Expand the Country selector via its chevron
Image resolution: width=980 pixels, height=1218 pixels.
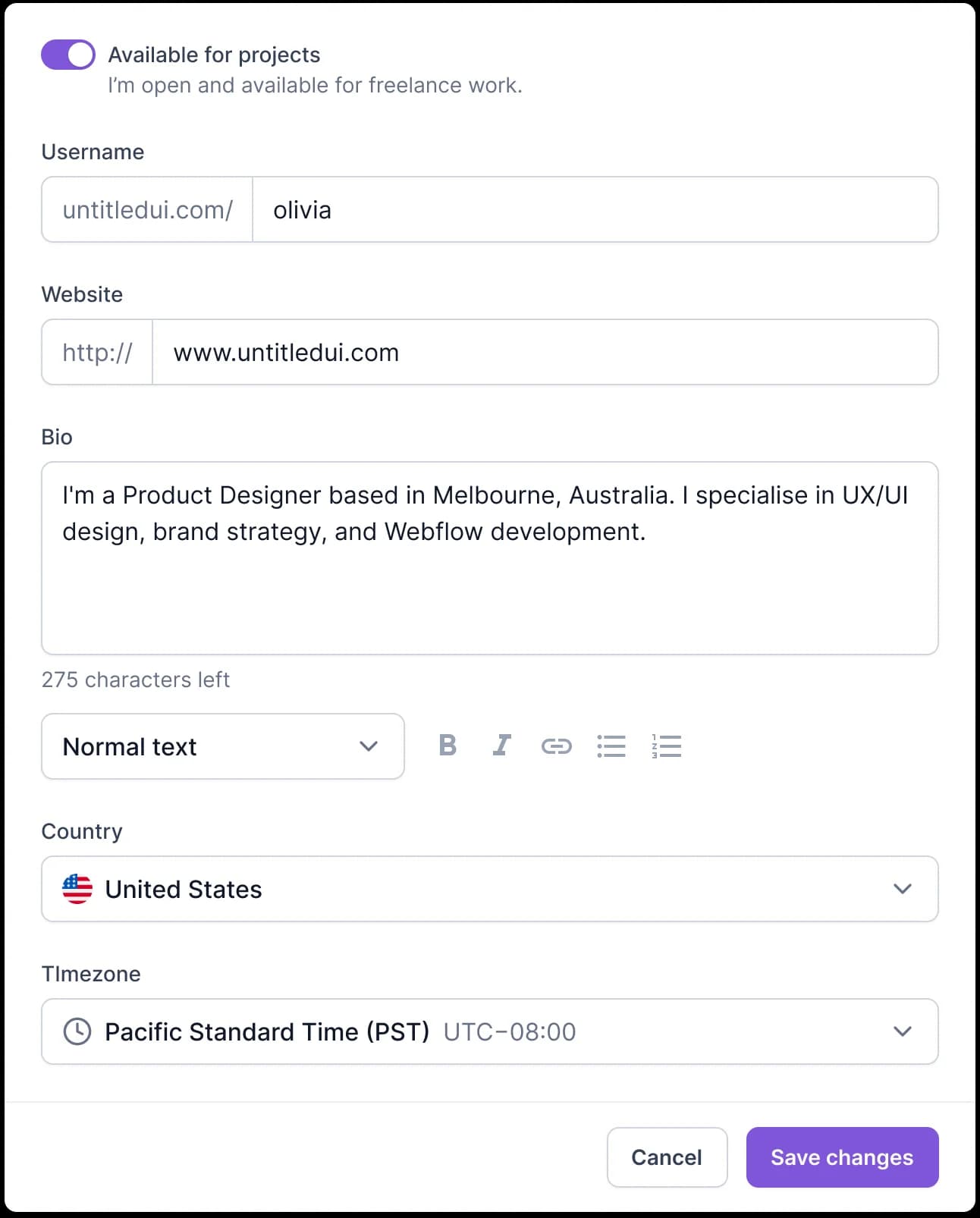pyautogui.click(x=902, y=889)
